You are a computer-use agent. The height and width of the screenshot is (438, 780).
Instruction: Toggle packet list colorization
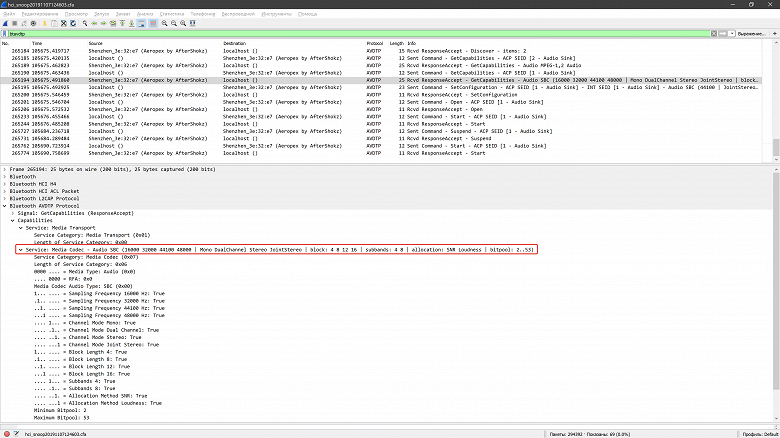click(153, 23)
